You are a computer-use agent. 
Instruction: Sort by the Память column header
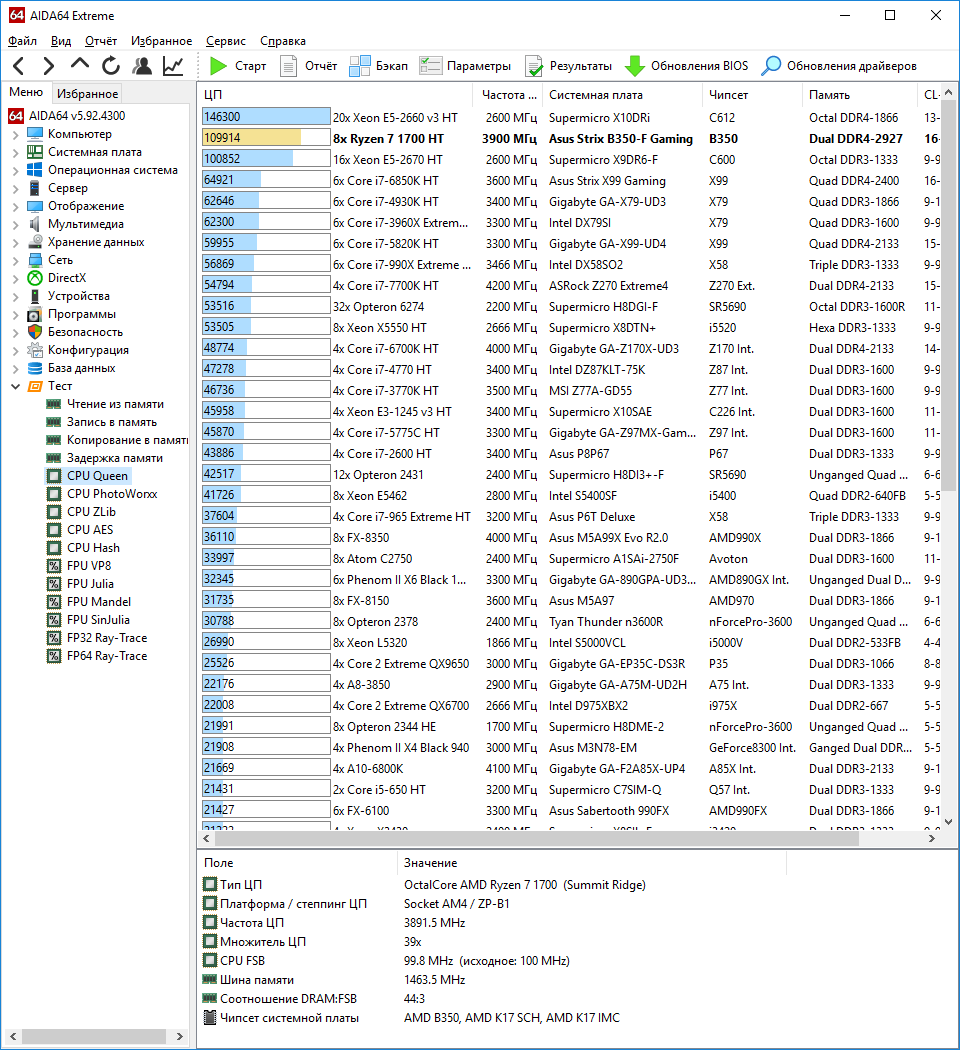pyautogui.click(x=859, y=95)
